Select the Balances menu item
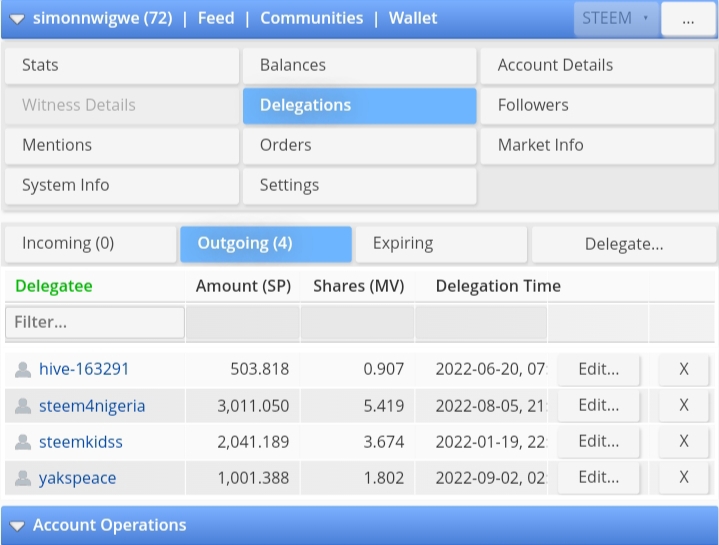 [x=359, y=66]
